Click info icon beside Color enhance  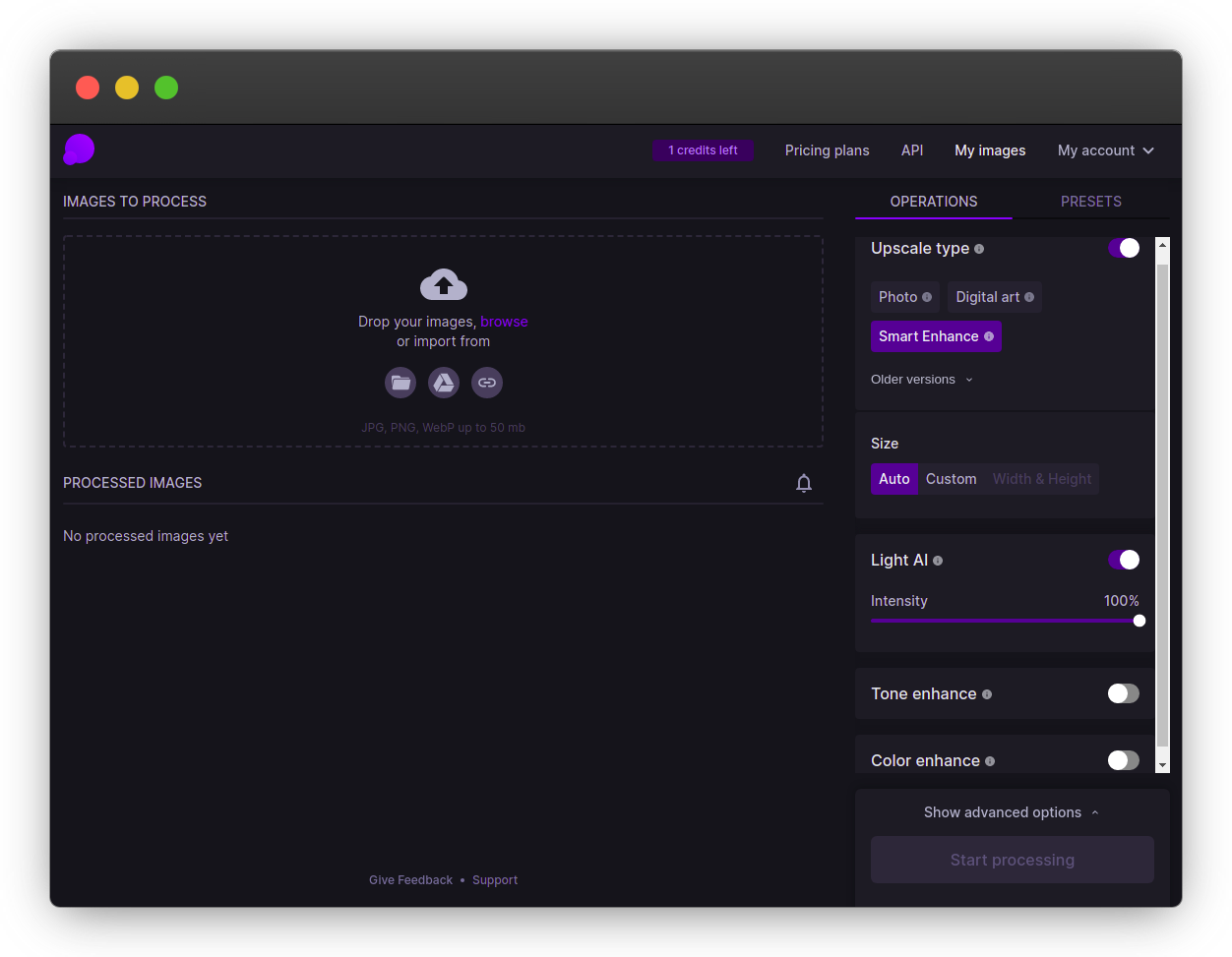tap(990, 761)
